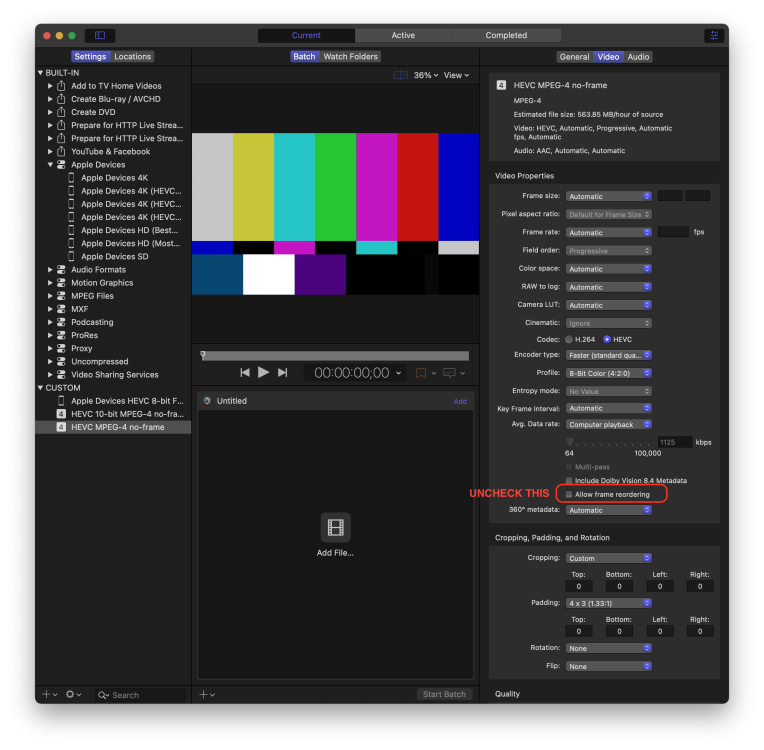Expand the MPEG Files group
This screenshot has height=750, width=764.
[x=50, y=296]
